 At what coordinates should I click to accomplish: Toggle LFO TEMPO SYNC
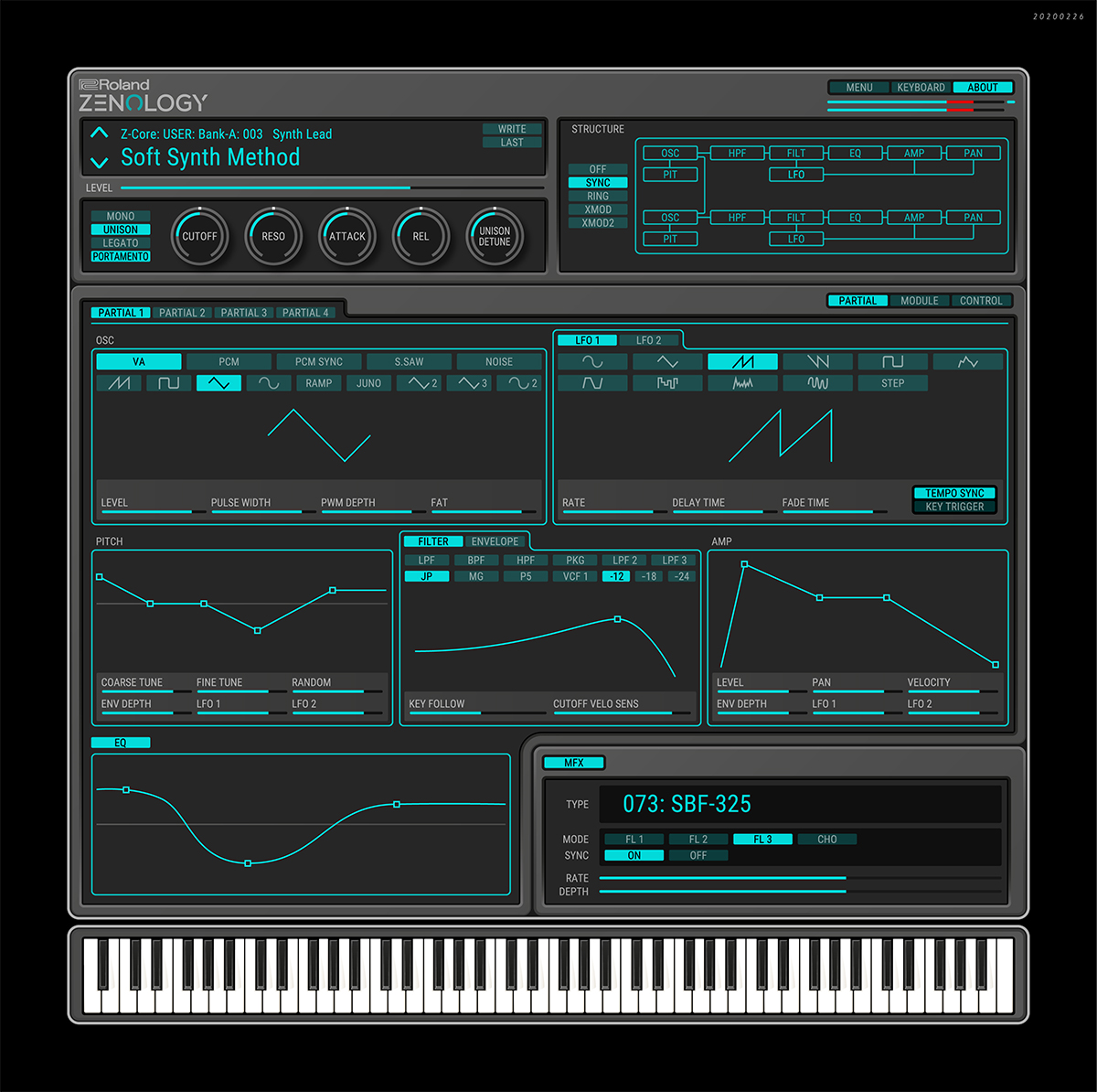coord(954,493)
